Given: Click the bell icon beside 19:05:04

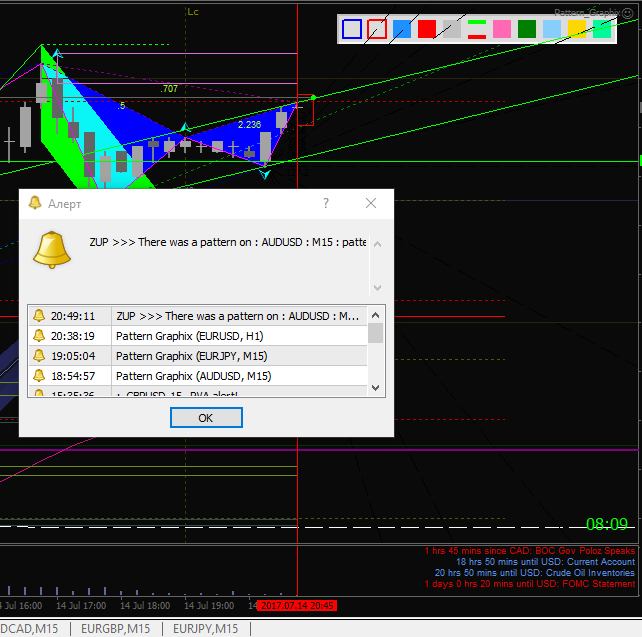Looking at the screenshot, I should click(x=39, y=356).
